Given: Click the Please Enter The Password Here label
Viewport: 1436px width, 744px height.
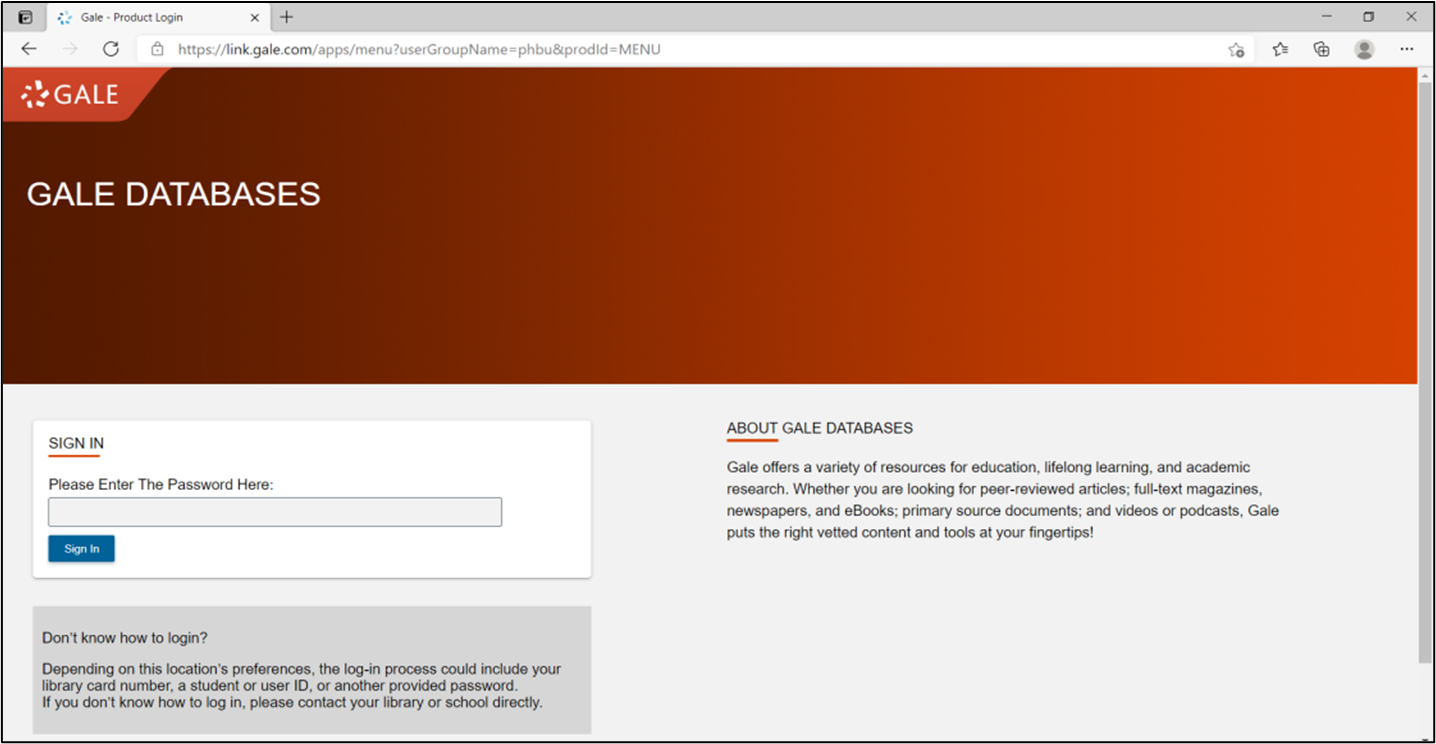Looking at the screenshot, I should (161, 485).
